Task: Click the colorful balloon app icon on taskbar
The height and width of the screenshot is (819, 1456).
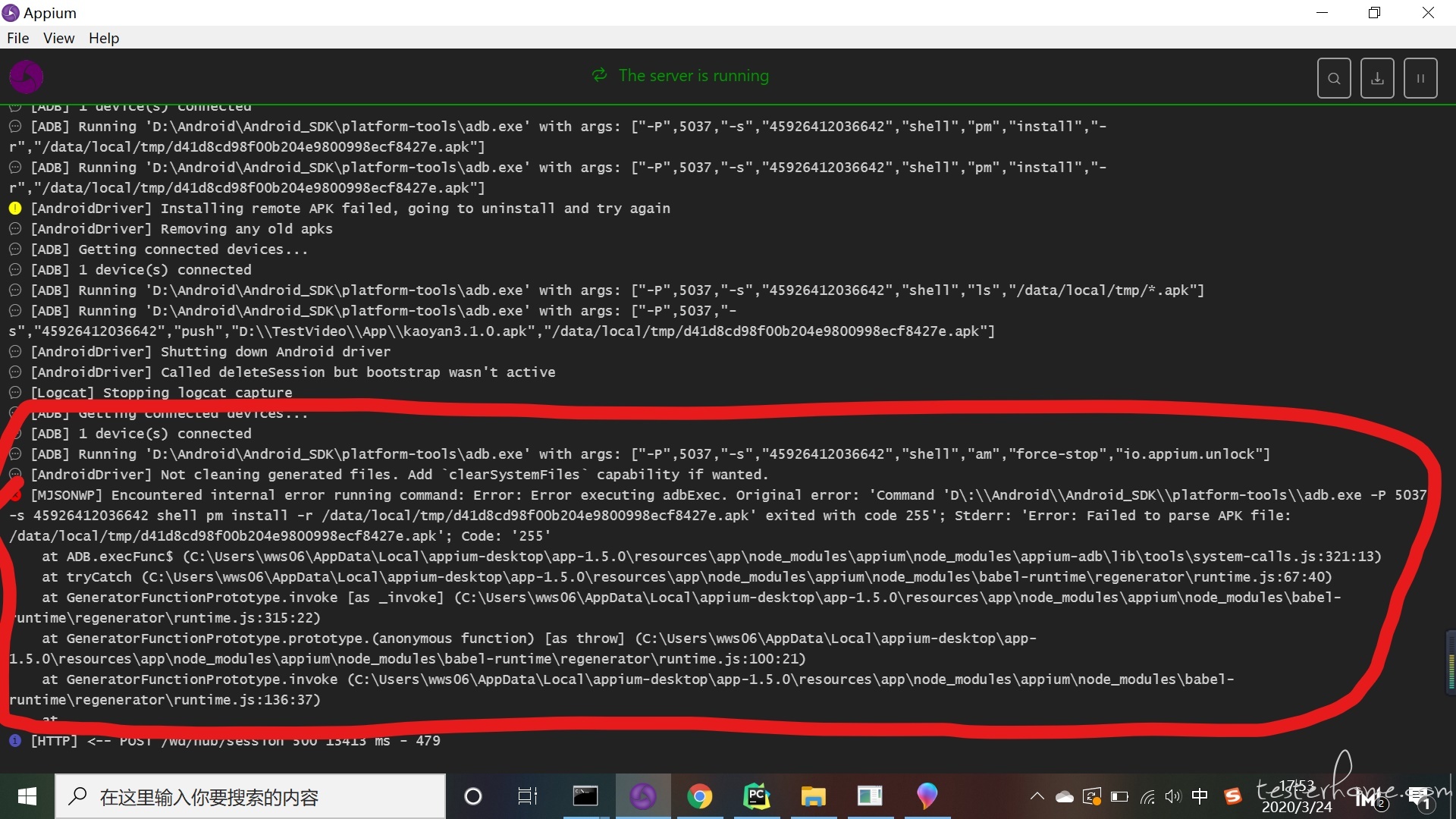Action: tap(927, 796)
